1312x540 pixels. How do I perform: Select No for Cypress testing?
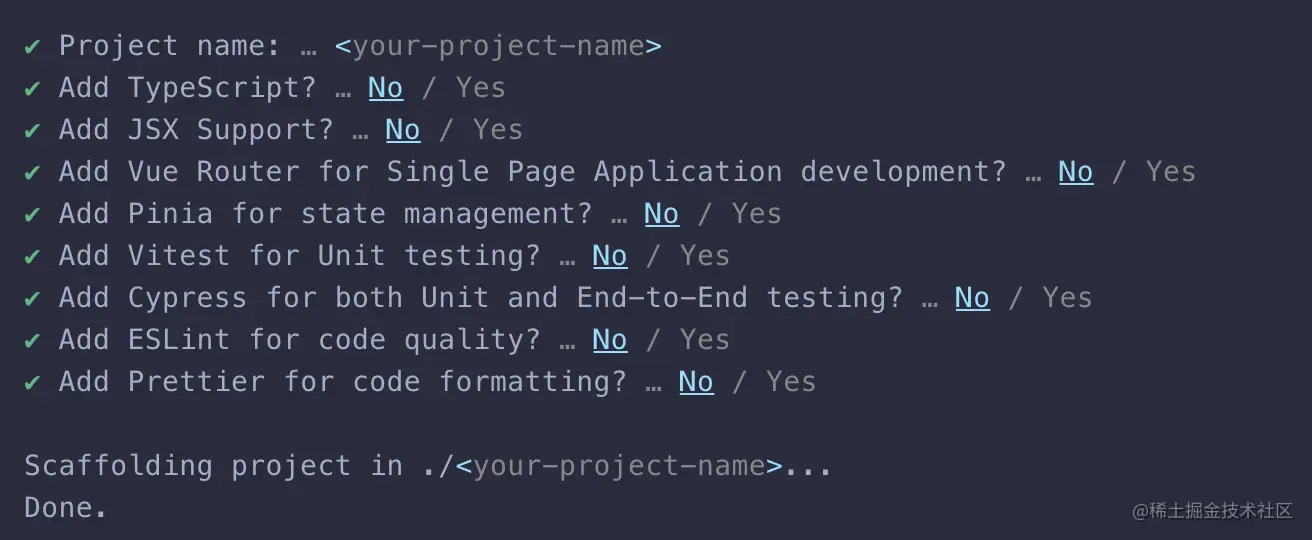(x=973, y=298)
